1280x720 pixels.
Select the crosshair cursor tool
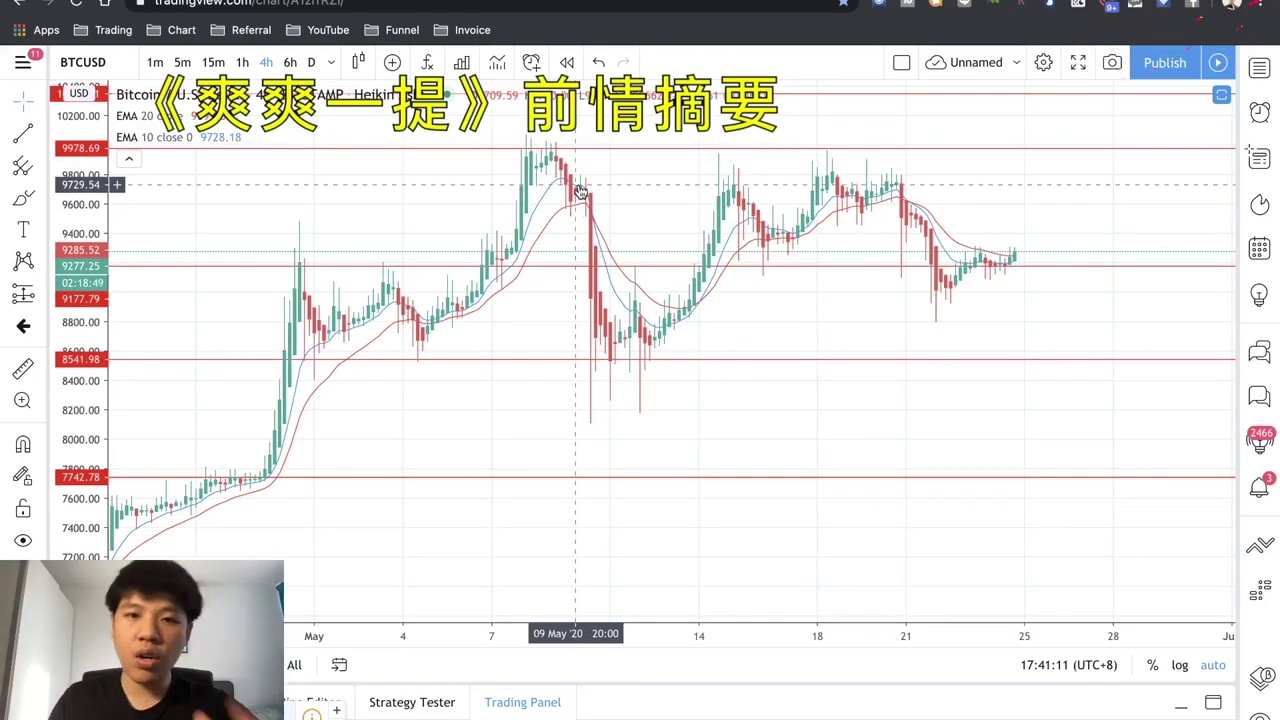click(x=23, y=101)
